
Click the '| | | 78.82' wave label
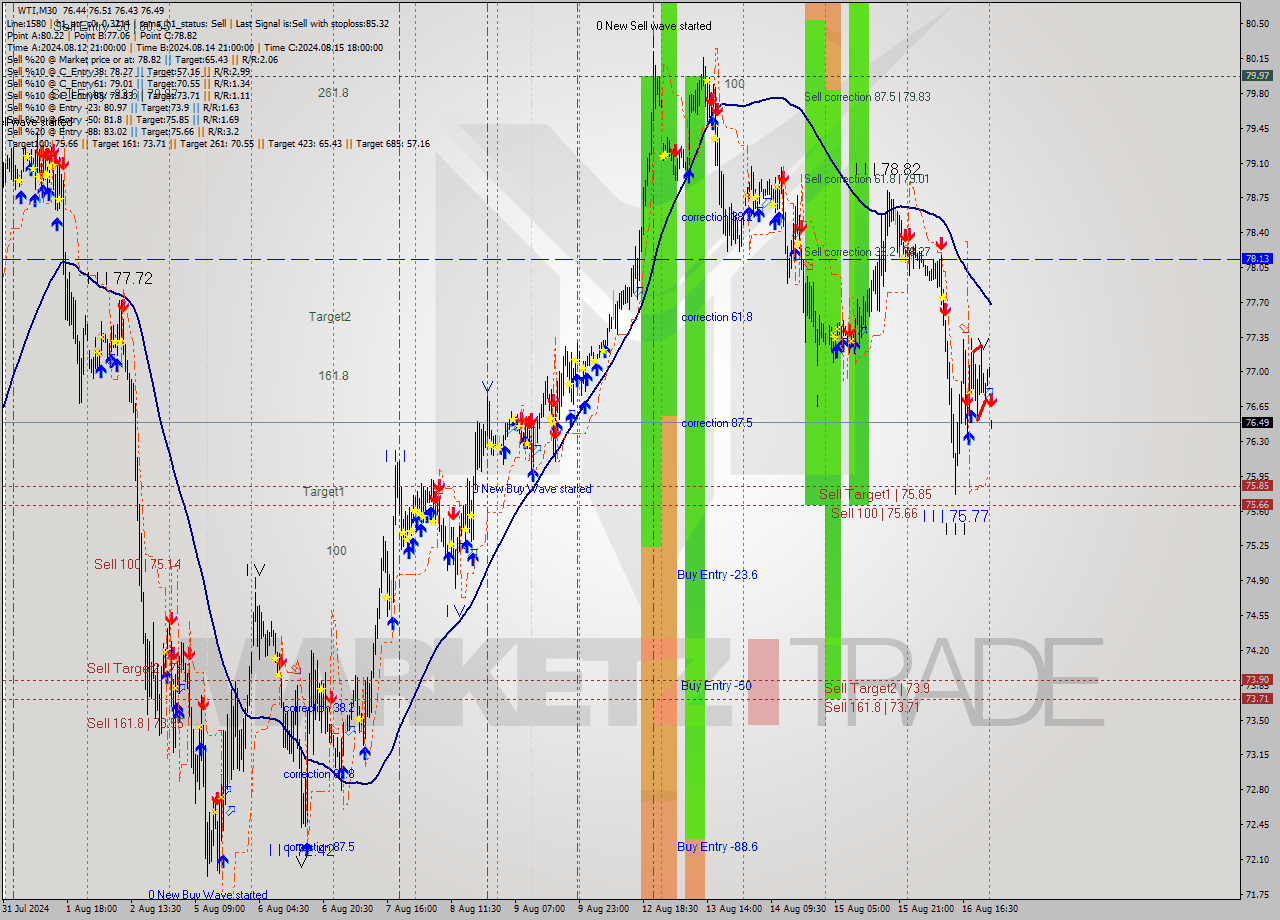(887, 169)
